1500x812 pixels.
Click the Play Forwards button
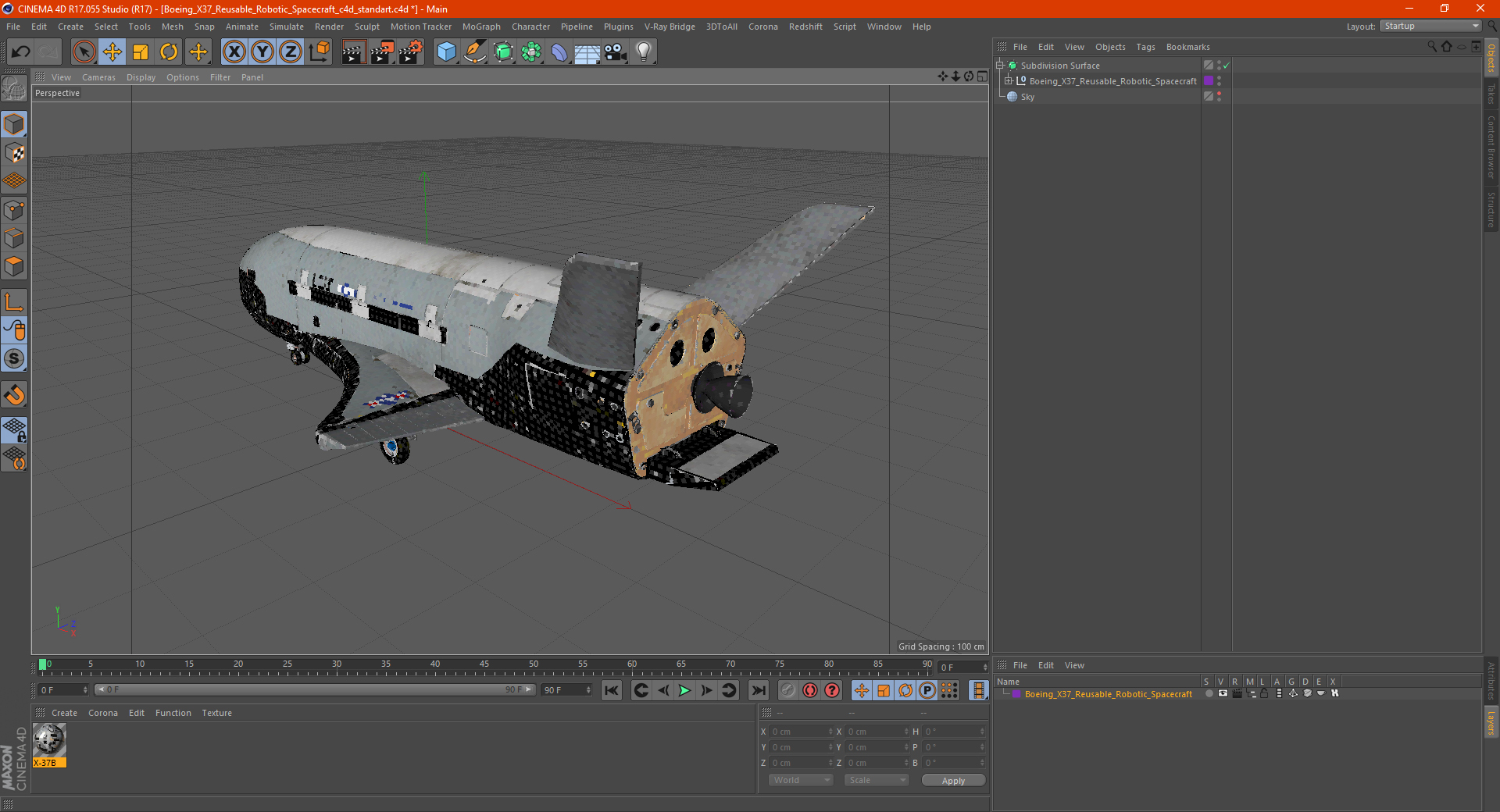684,690
